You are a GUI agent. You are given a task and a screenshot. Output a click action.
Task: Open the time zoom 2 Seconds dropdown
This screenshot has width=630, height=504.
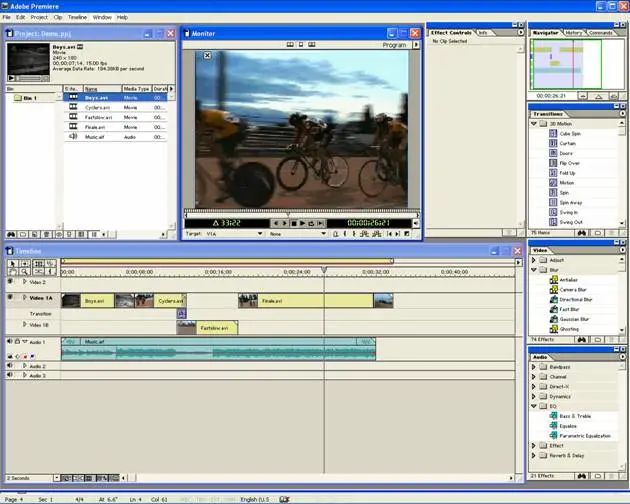coord(57,478)
